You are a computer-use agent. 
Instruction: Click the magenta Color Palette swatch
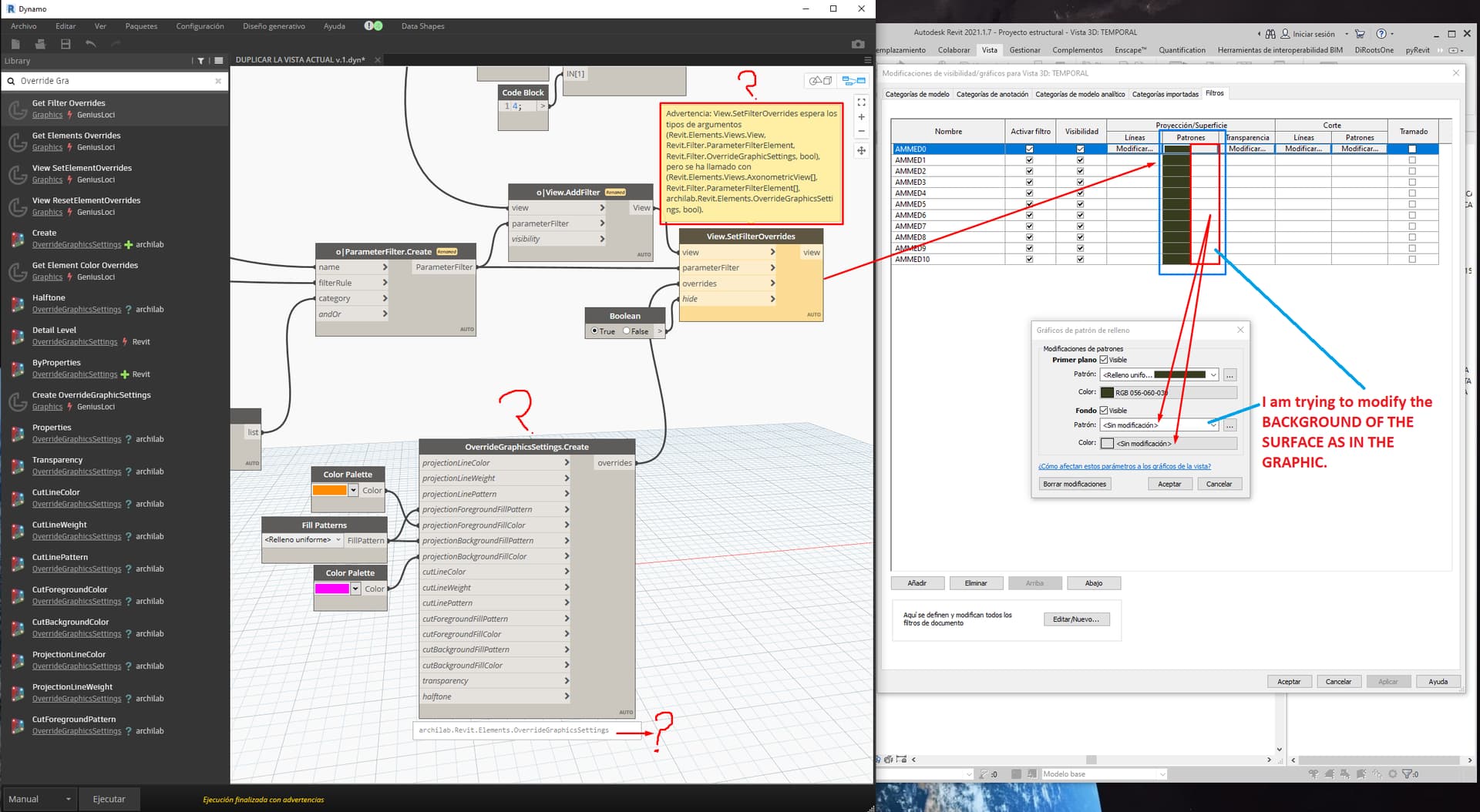tap(332, 589)
